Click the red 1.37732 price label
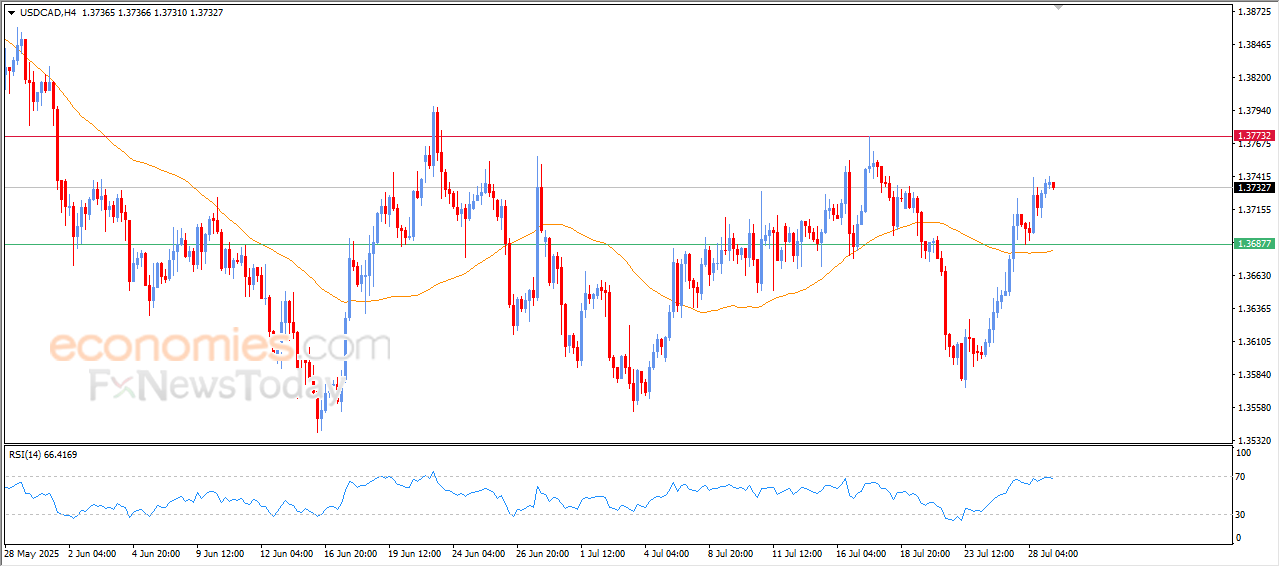The image size is (1280, 567). pos(1254,135)
